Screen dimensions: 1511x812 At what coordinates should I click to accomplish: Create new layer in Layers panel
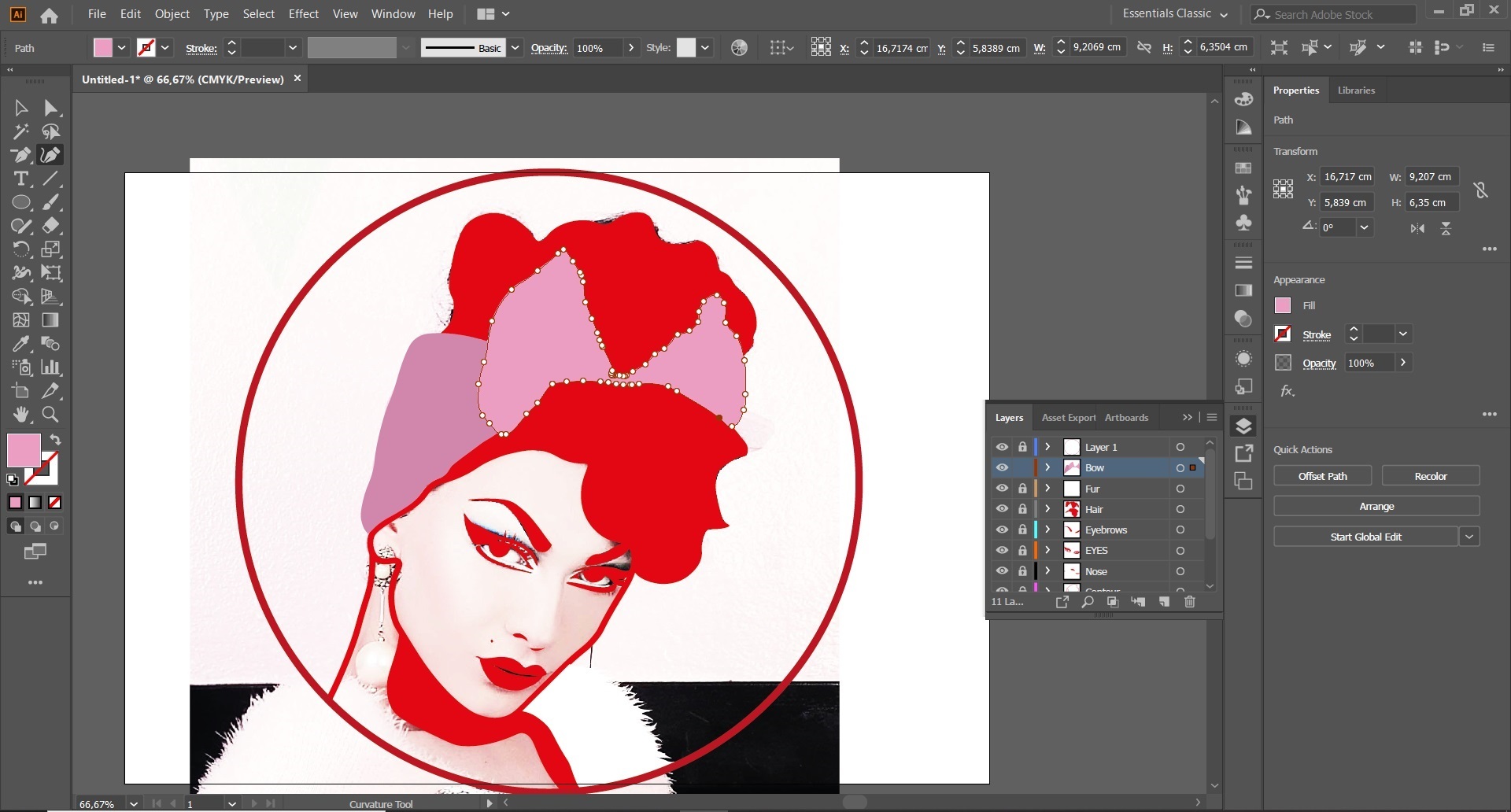coord(1164,602)
